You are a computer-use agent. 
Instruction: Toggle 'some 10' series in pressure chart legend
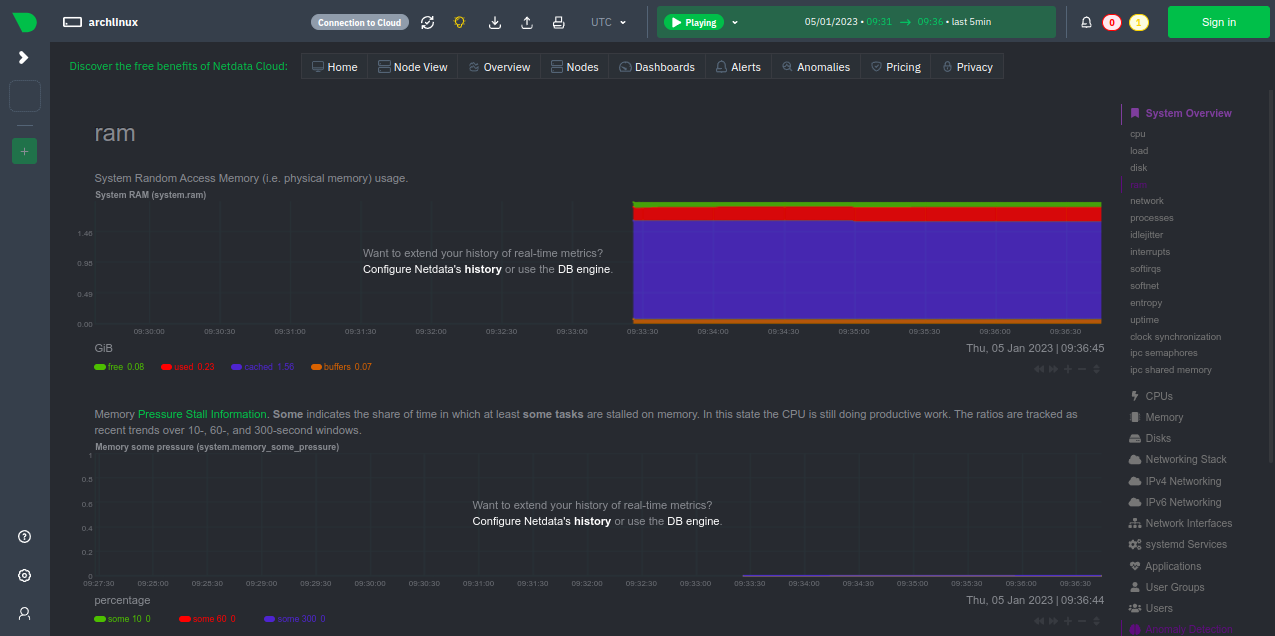pos(123,619)
